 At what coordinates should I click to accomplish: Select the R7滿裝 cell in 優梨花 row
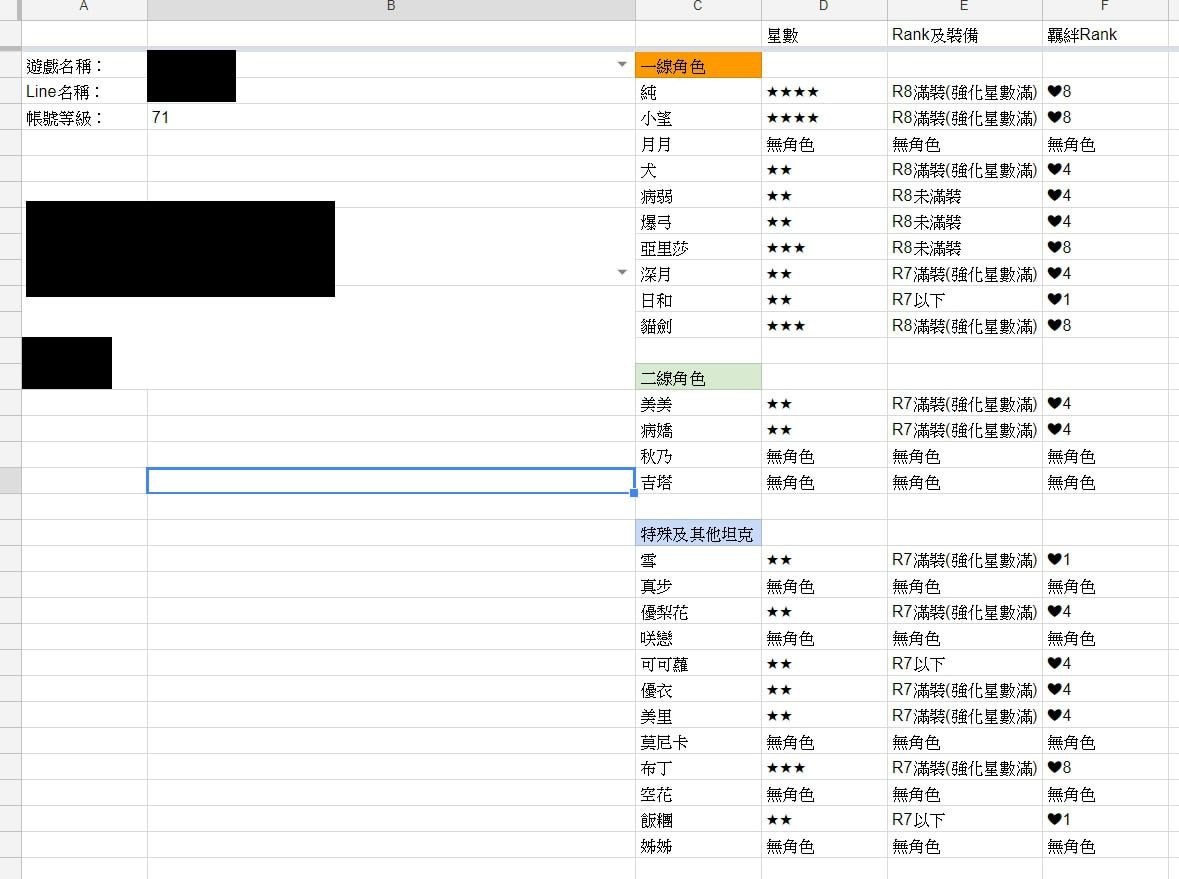[x=965, y=612]
